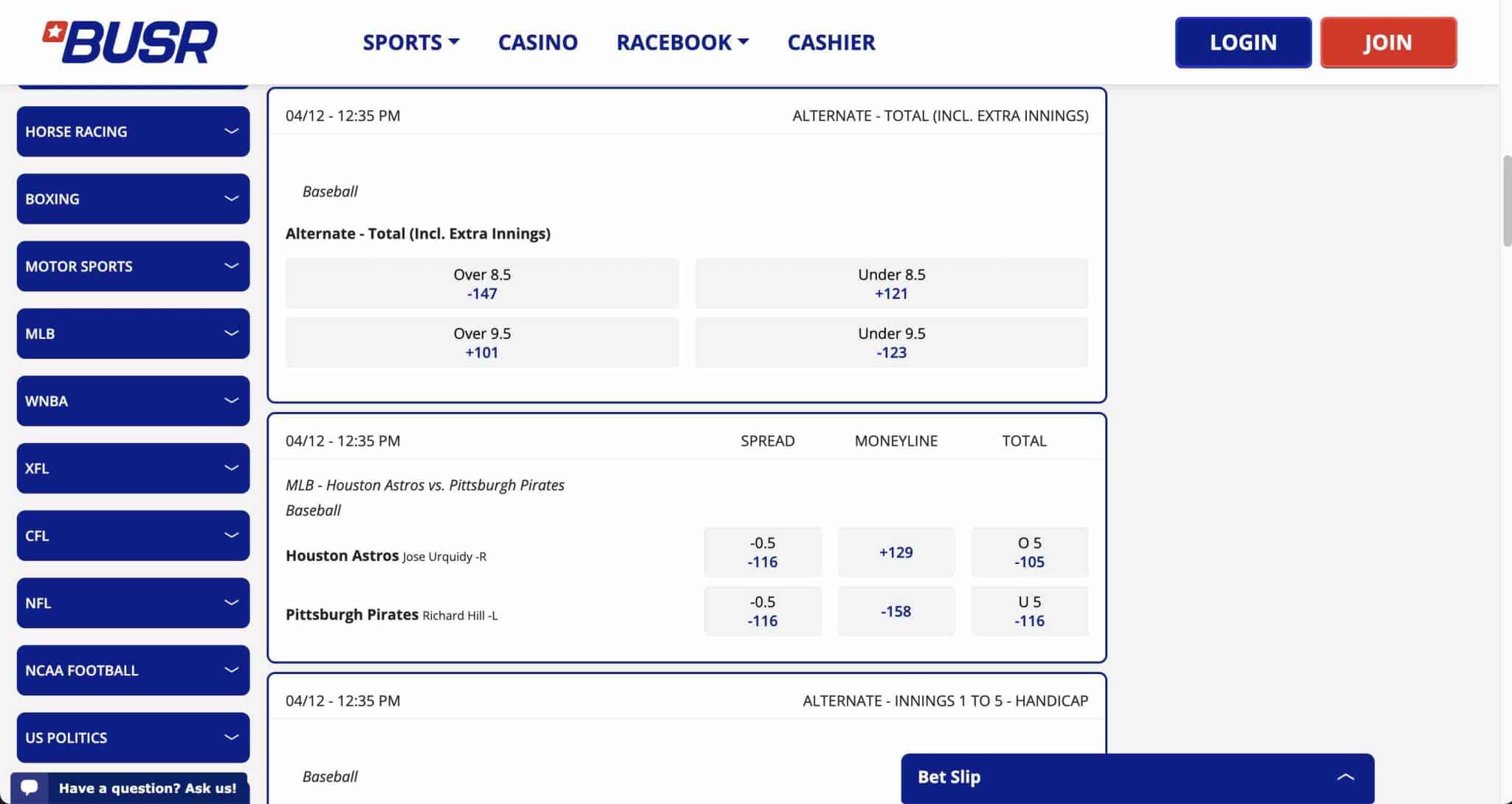The width and height of the screenshot is (1512, 804).
Task: Expand the WNBA category
Action: tap(133, 401)
